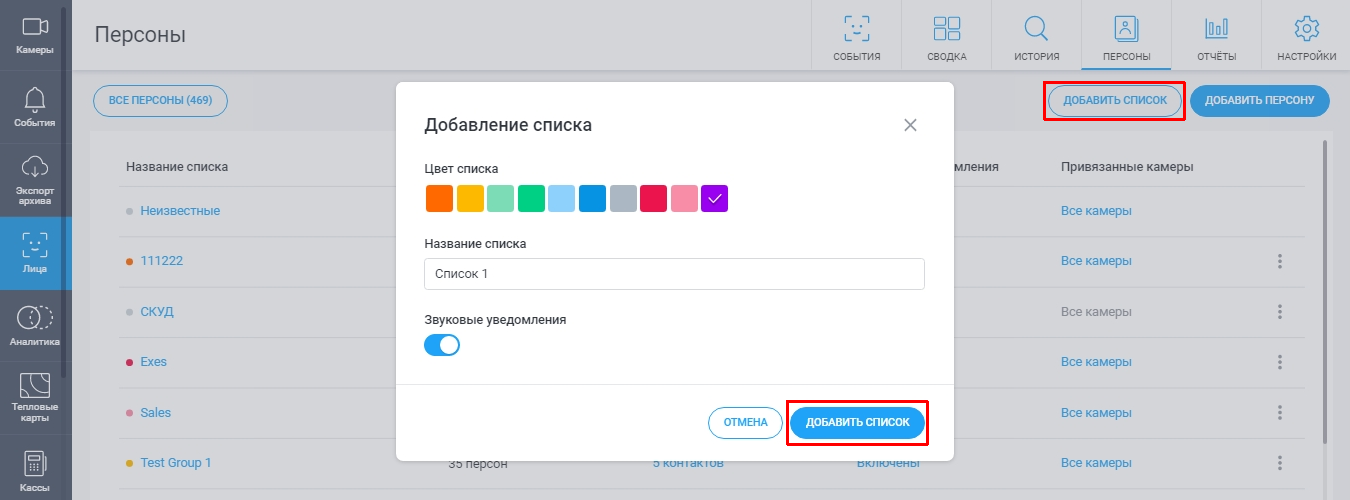The height and width of the screenshot is (500, 1350).
Task: Switch to the История tab
Action: pos(1036,35)
